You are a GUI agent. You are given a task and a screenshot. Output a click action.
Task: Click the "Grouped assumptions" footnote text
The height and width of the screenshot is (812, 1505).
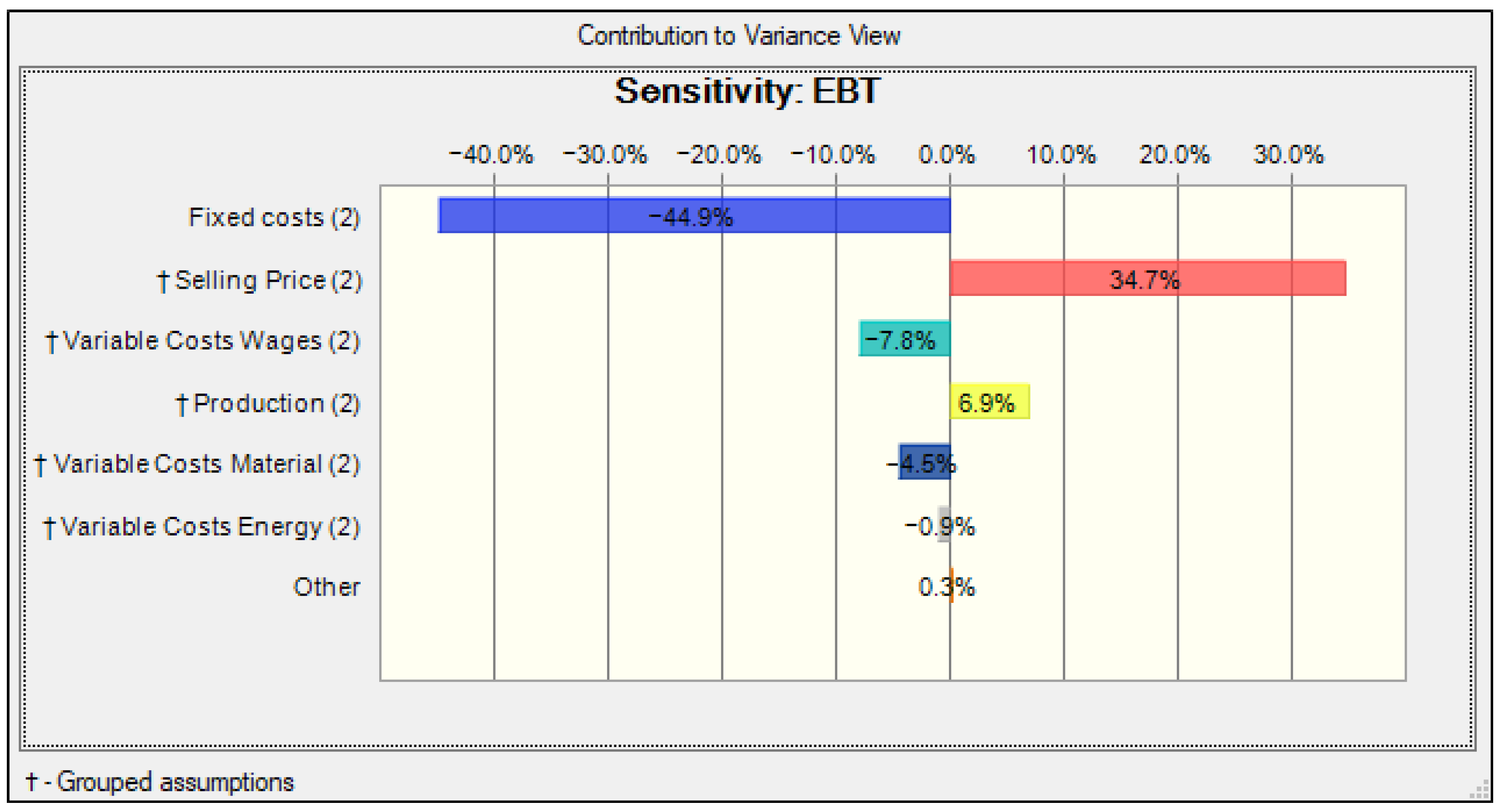(x=160, y=782)
